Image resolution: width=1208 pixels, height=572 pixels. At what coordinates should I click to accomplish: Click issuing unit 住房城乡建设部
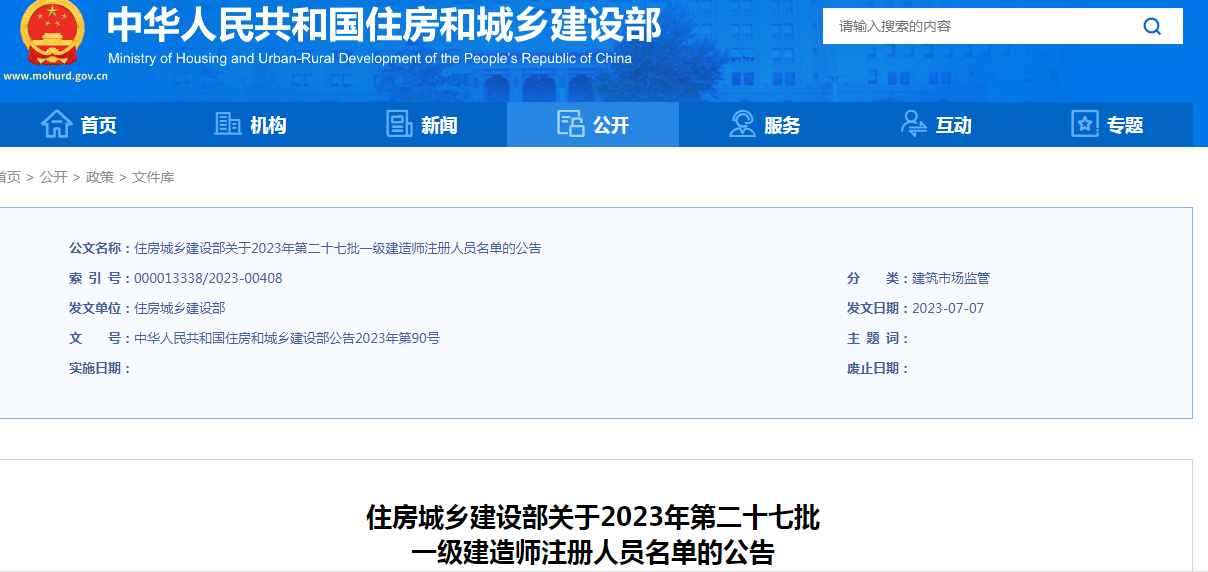click(x=180, y=308)
